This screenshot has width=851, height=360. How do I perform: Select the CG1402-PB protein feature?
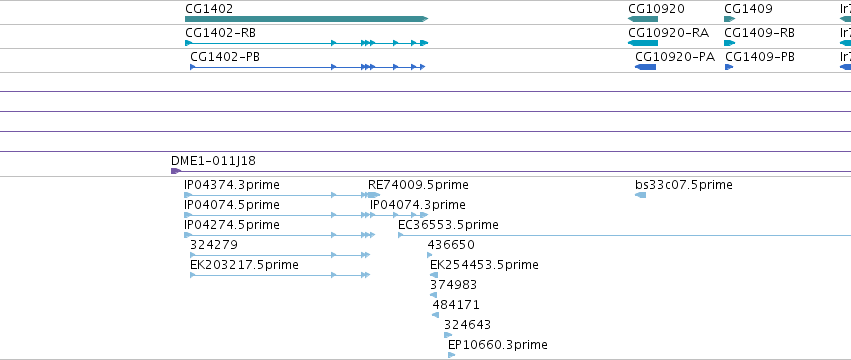307,67
